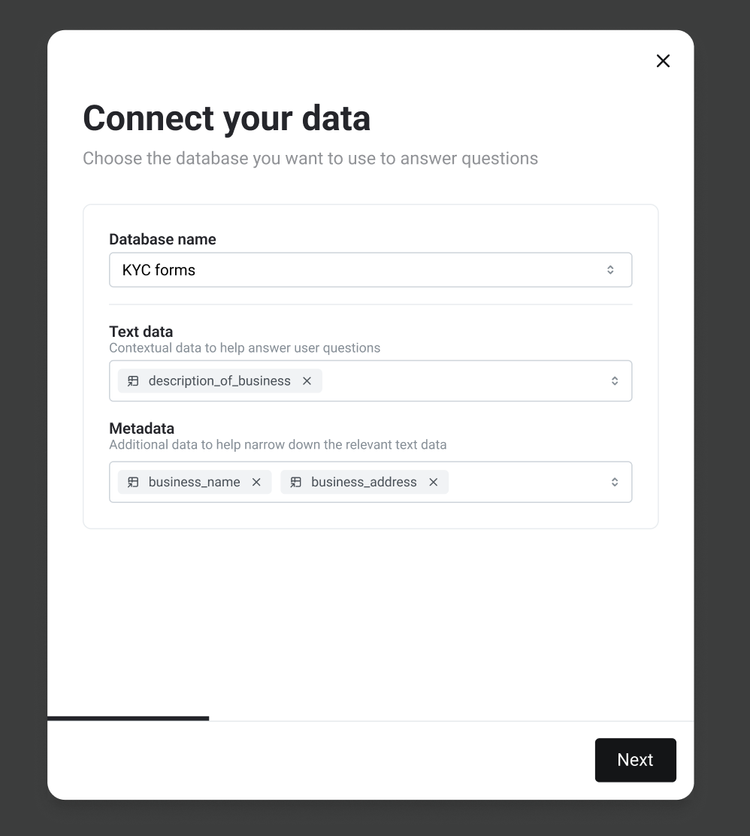Viewport: 750px width, 836px height.
Task: Click the Metadata field label
Action: tap(141, 428)
